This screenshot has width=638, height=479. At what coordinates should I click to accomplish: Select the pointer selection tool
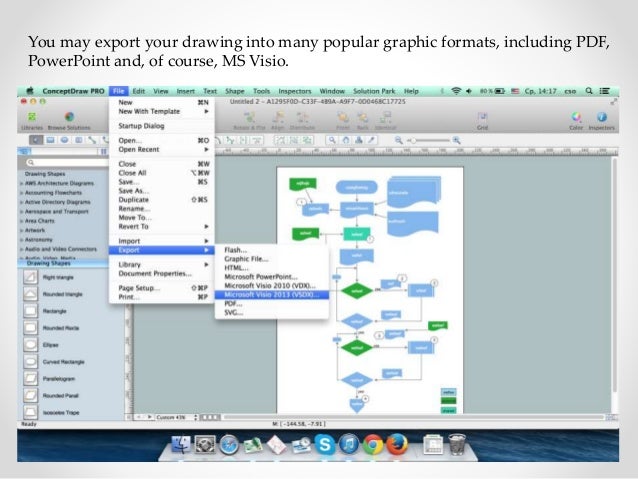[36, 140]
